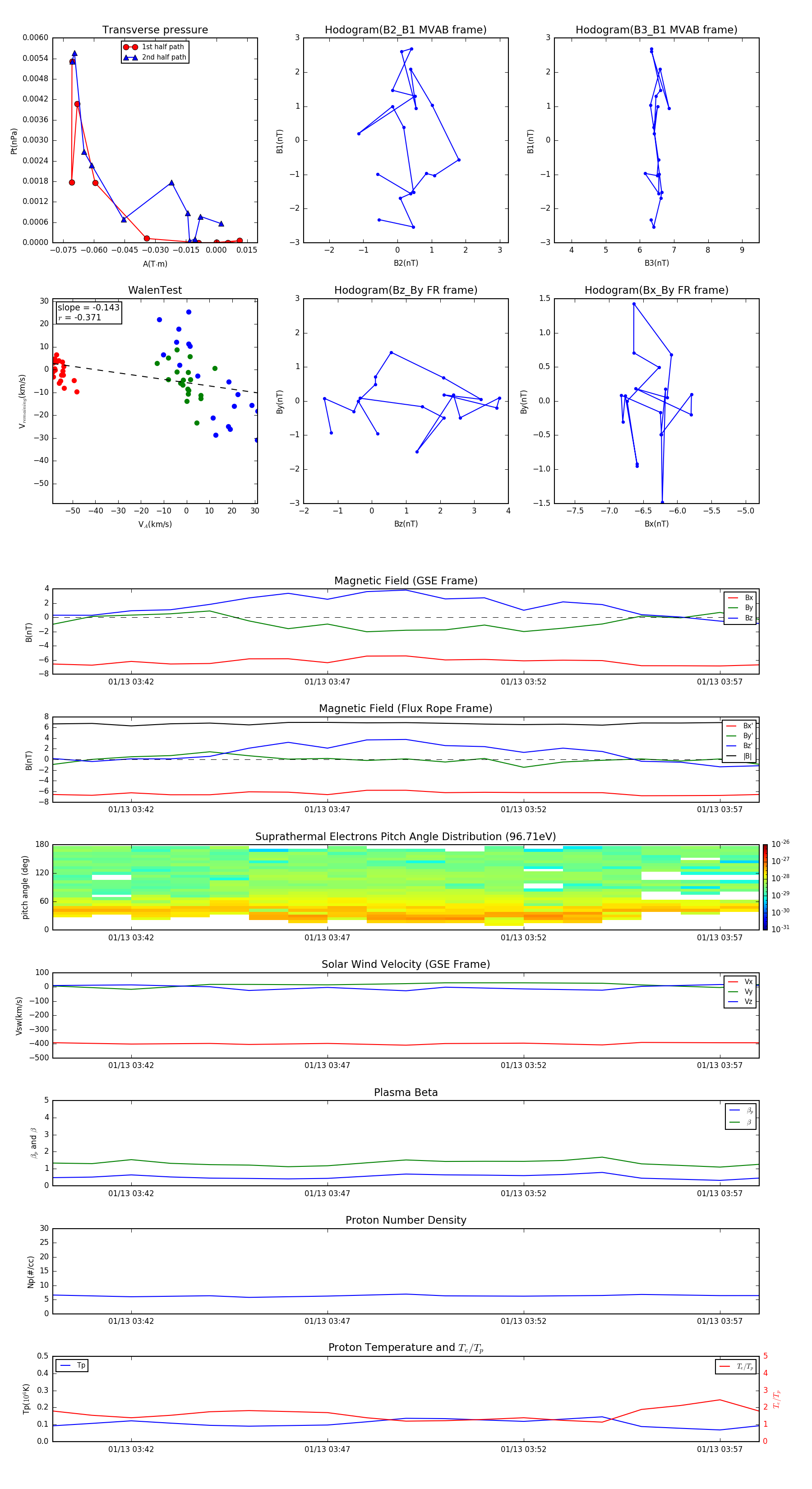The image size is (812, 1489).
Task: Click the 'Hodogram(Bz_By FR frame)' title
Action: [x=406, y=290]
